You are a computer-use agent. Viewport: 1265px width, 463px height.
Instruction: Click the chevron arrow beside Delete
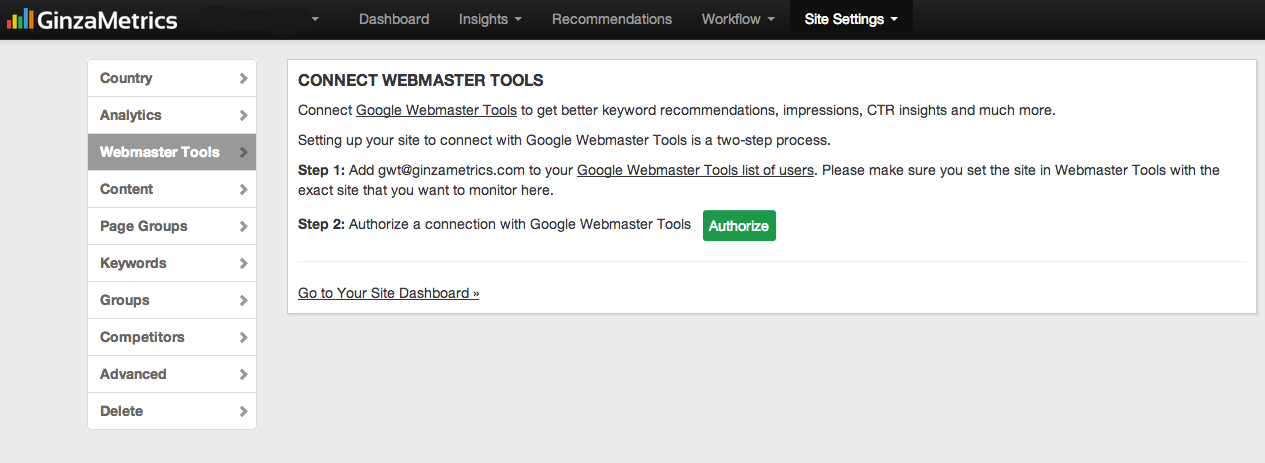(243, 411)
